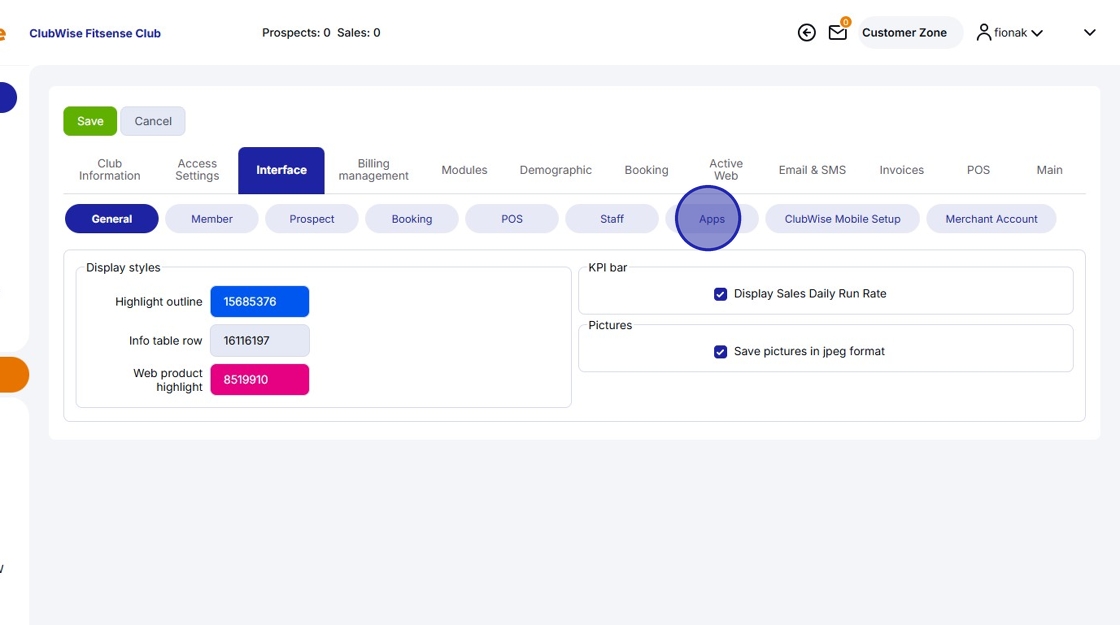Image resolution: width=1120 pixels, height=625 pixels.
Task: Go to the Demographic tab
Action: click(x=556, y=170)
